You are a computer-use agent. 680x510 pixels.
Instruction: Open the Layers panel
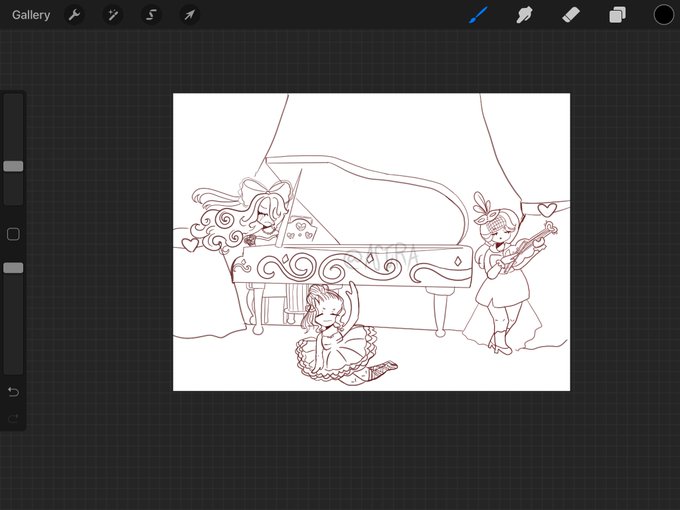pyautogui.click(x=617, y=15)
